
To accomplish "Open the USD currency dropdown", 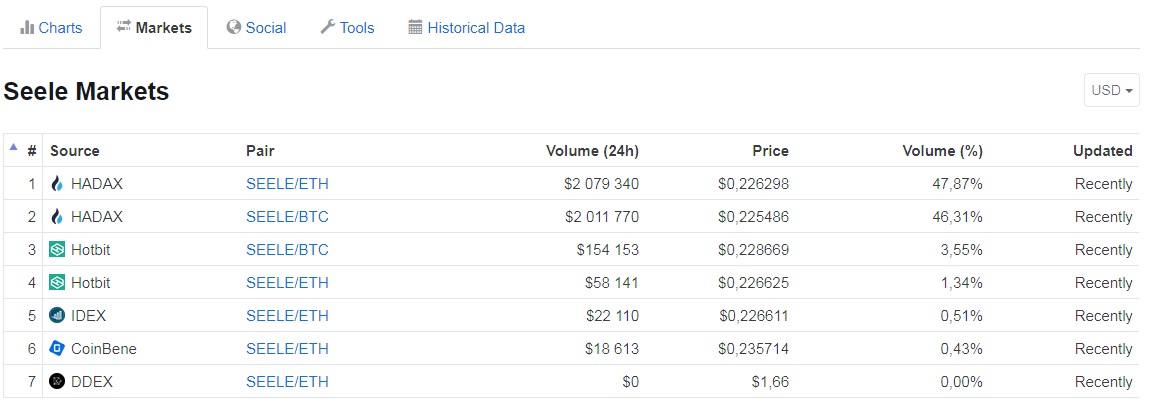I will pyautogui.click(x=1112, y=90).
